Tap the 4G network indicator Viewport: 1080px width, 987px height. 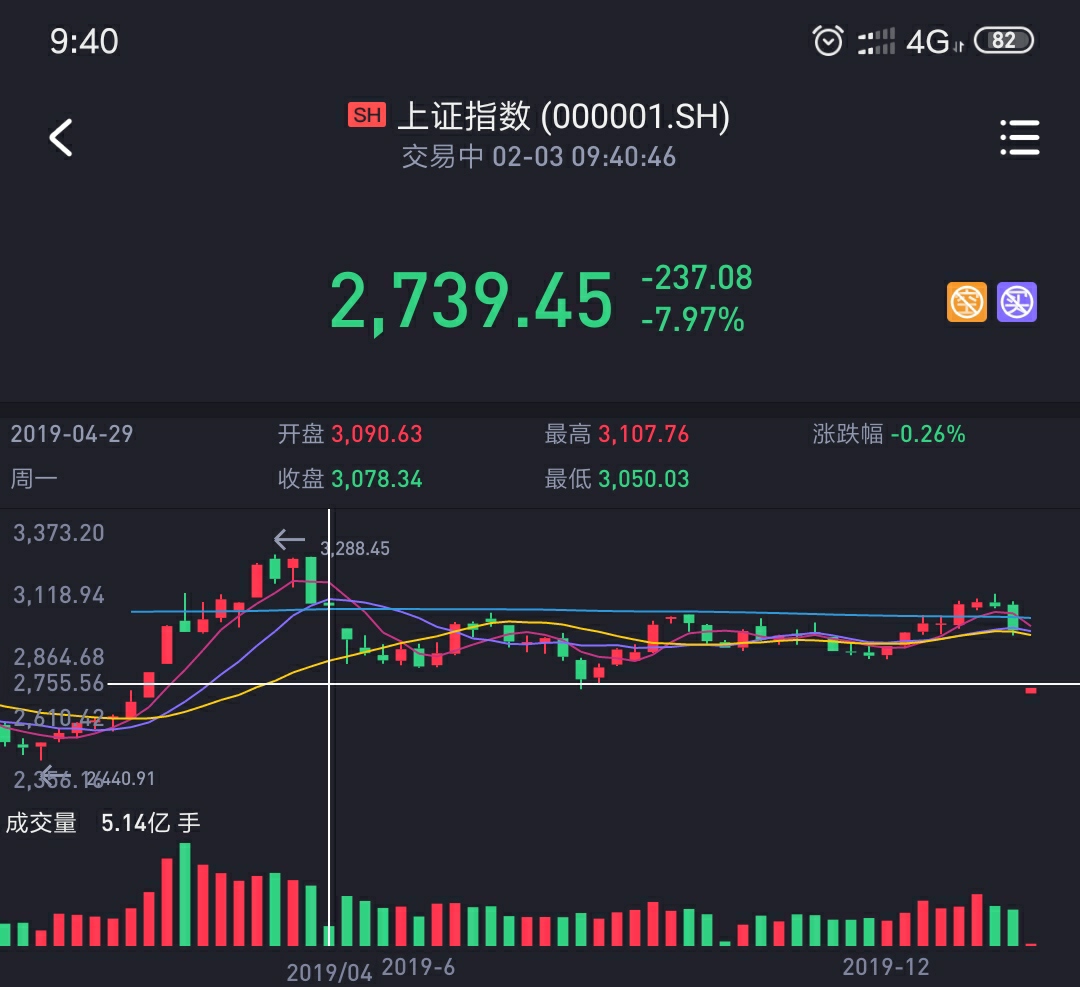(934, 42)
